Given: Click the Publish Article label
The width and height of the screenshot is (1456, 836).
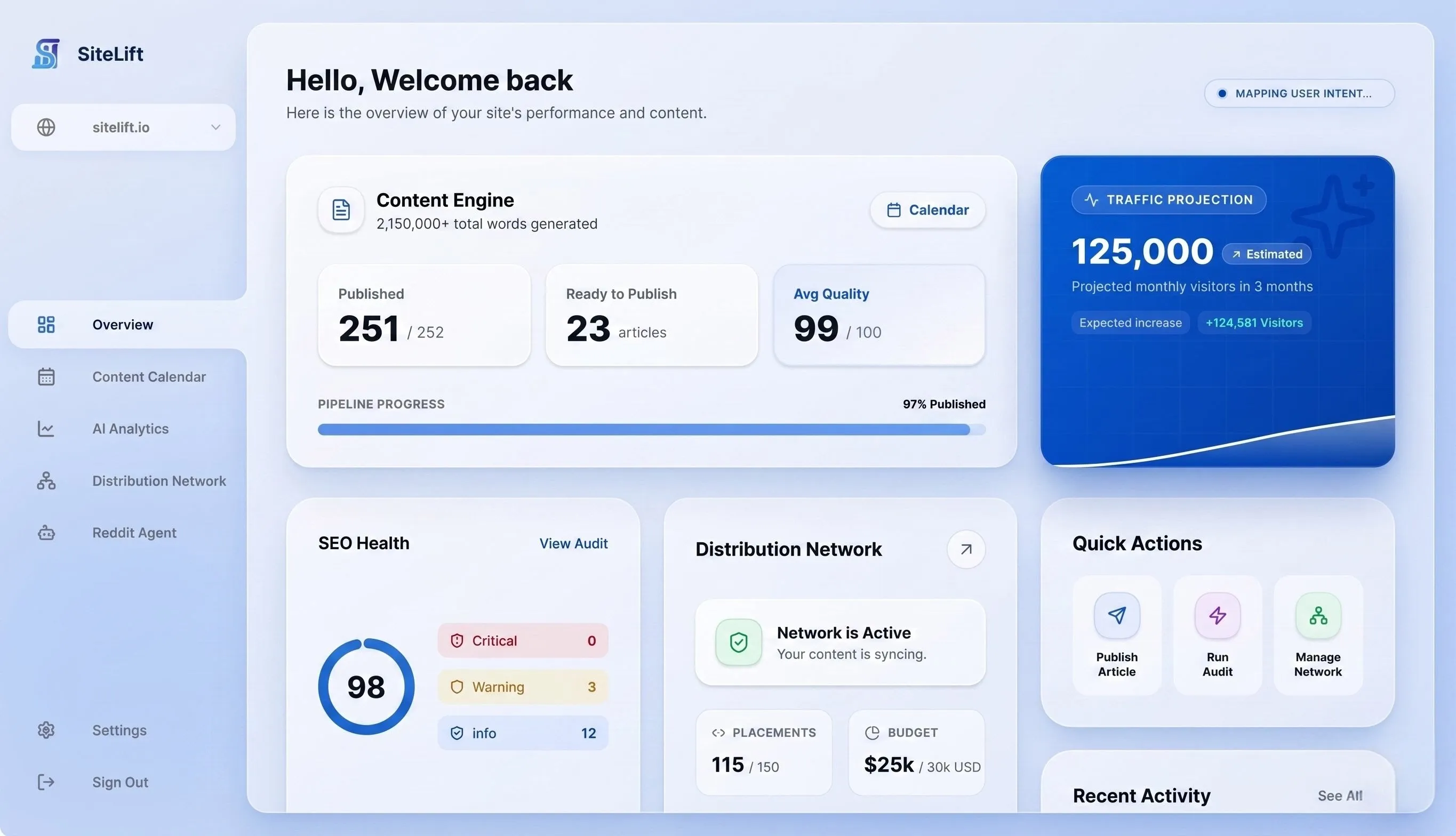Looking at the screenshot, I should (x=1117, y=664).
